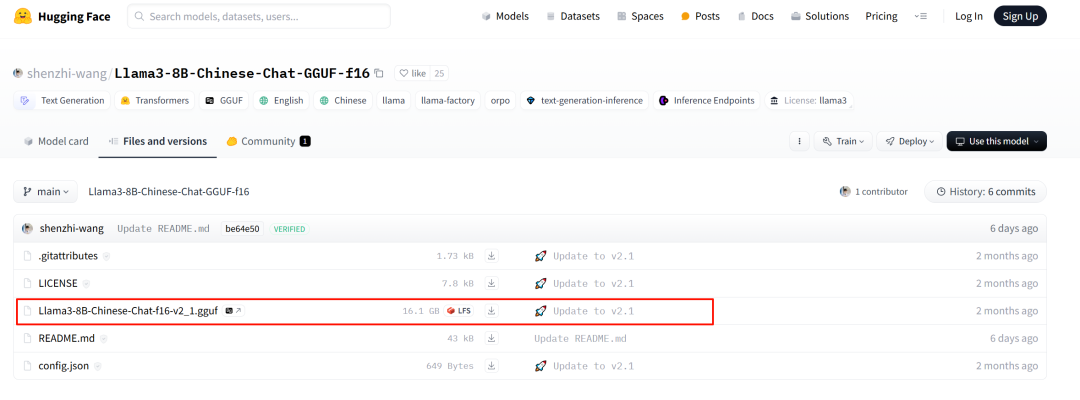Screen dimensions: 1080x400
Task: Select the llama tag
Action: 393,101
